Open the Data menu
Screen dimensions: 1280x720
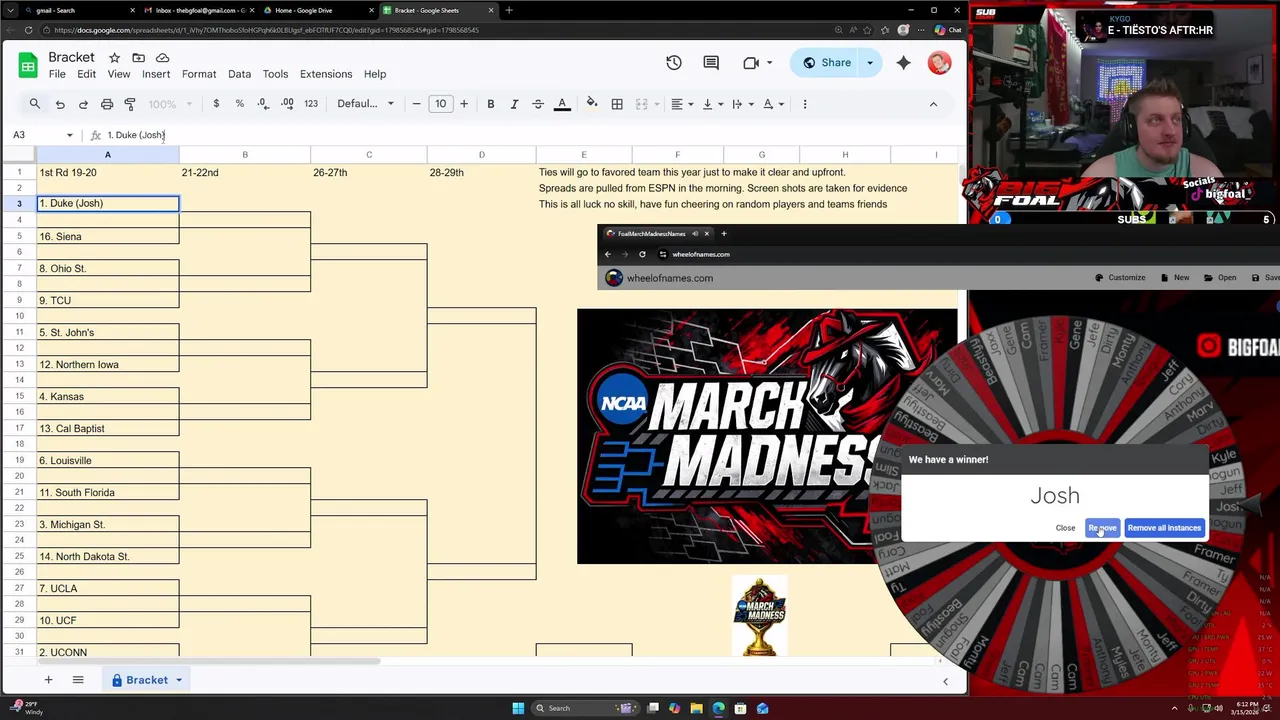pyautogui.click(x=239, y=74)
